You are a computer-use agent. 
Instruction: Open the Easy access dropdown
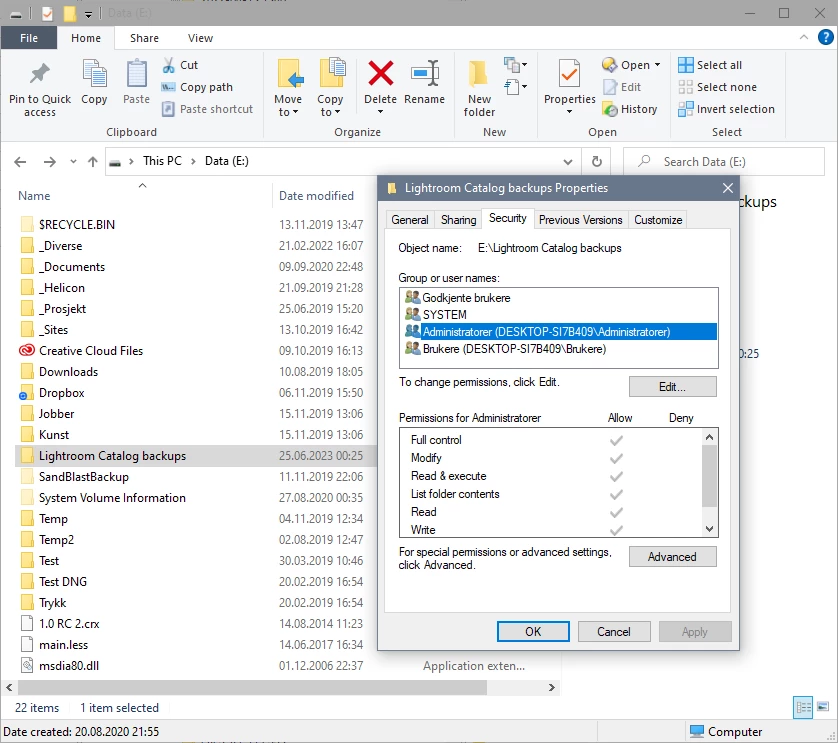(516, 87)
